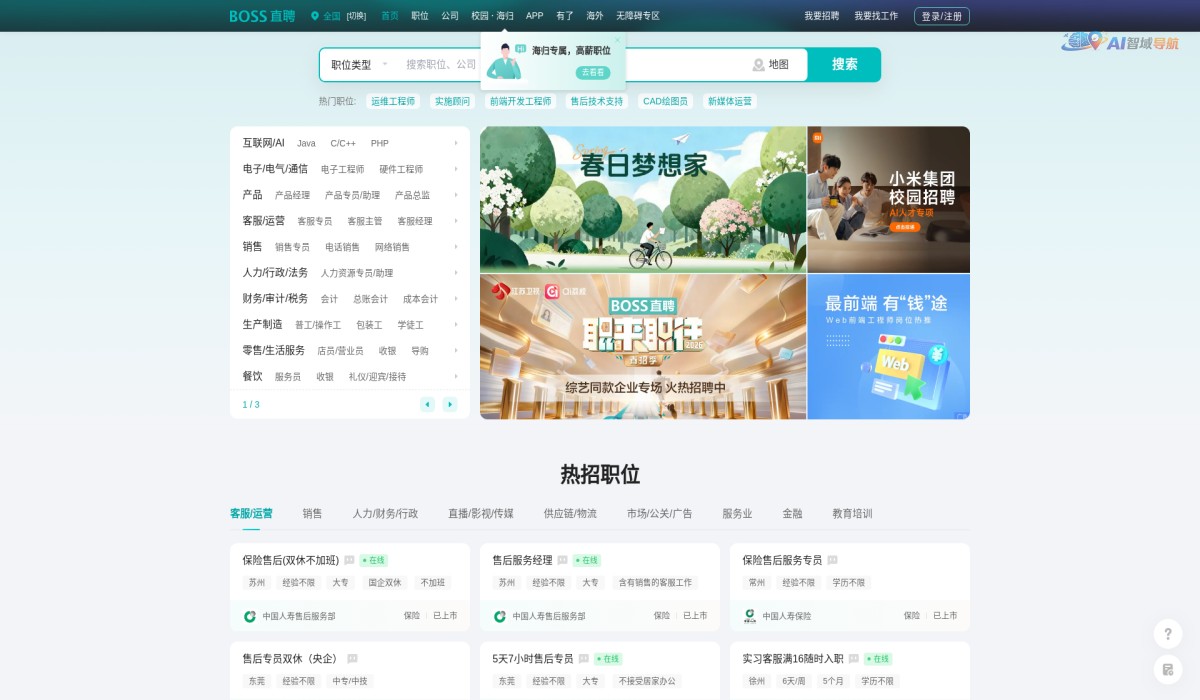This screenshot has height=700, width=1200.
Task: Select the 在线 status indicator on 售后服务经理
Action: [x=585, y=560]
